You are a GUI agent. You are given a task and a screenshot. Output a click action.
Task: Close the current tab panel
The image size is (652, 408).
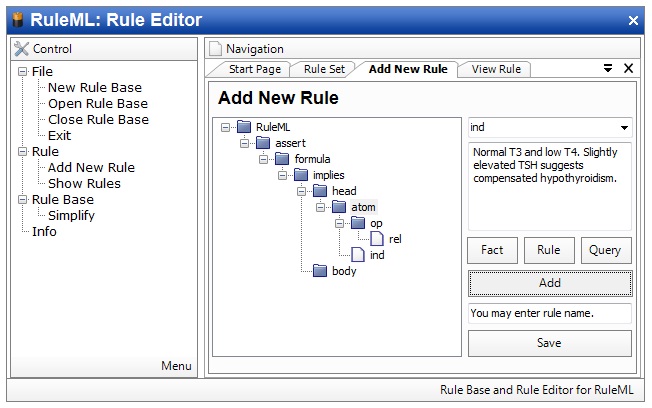[628, 68]
